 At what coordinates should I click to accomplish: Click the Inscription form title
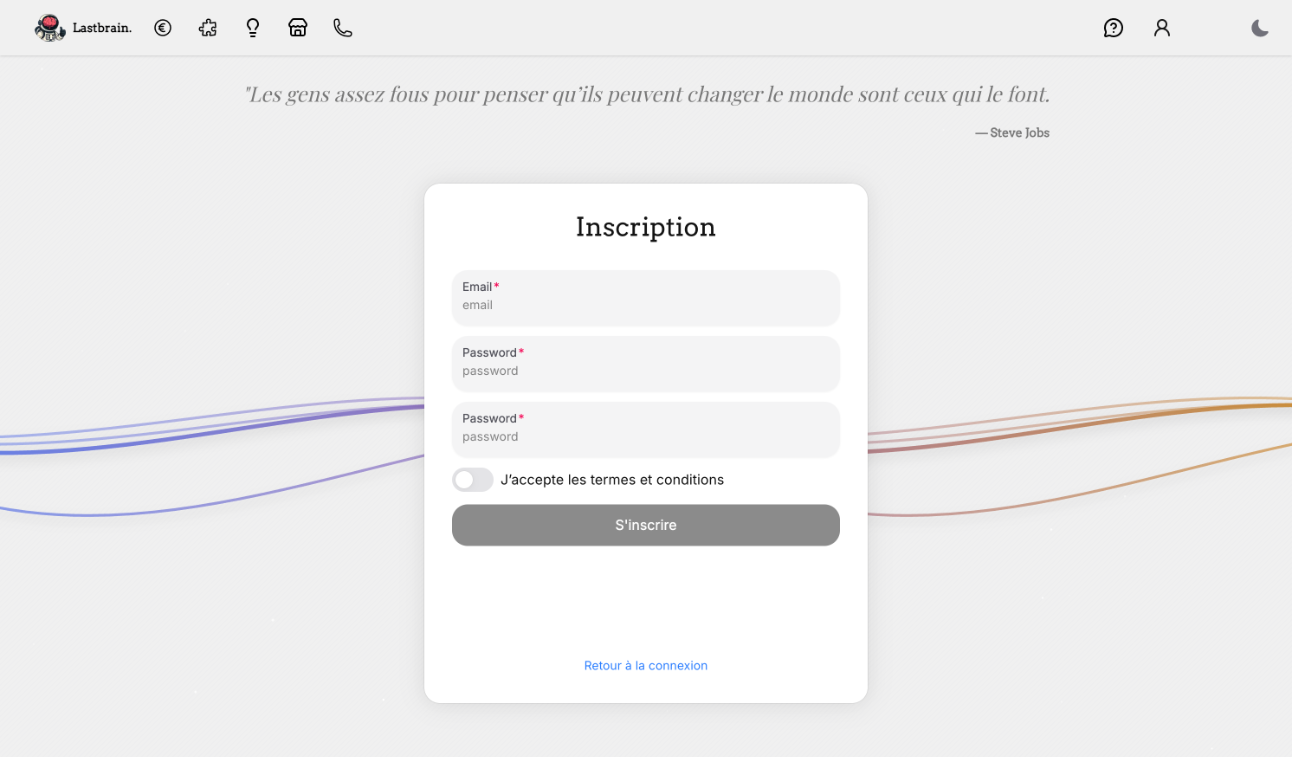[x=645, y=227]
